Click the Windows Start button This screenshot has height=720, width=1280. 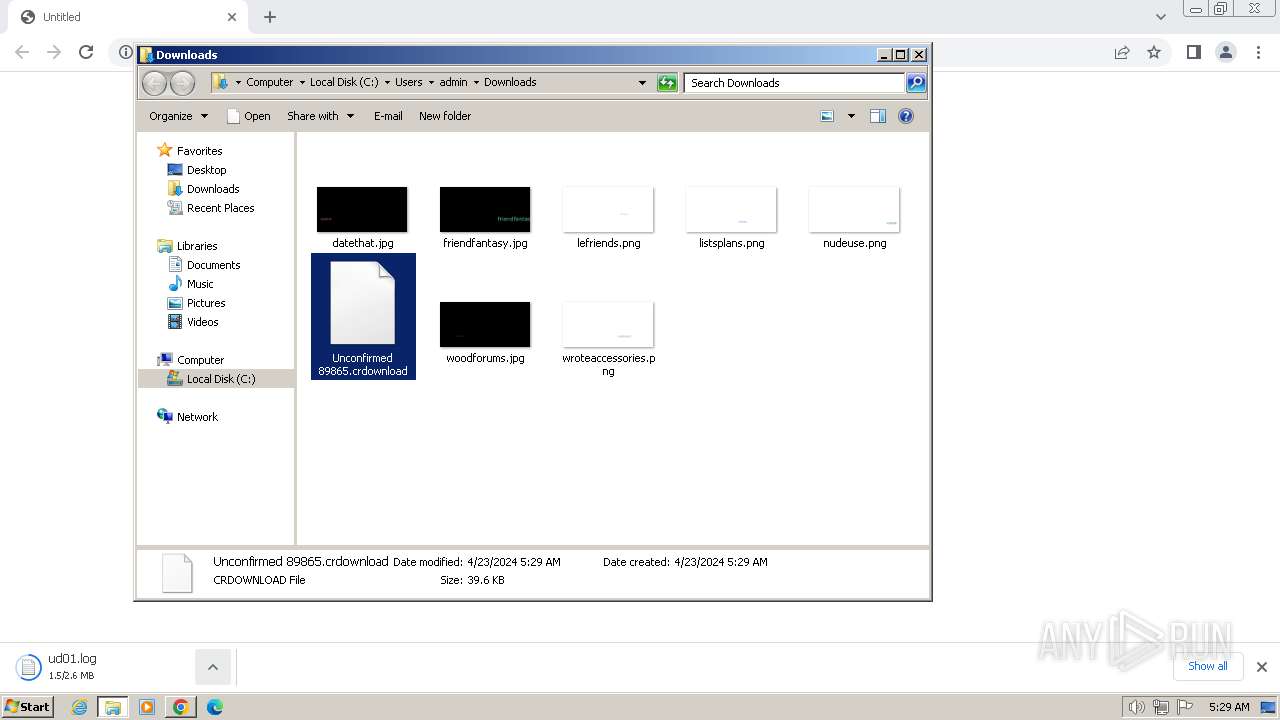[x=28, y=706]
